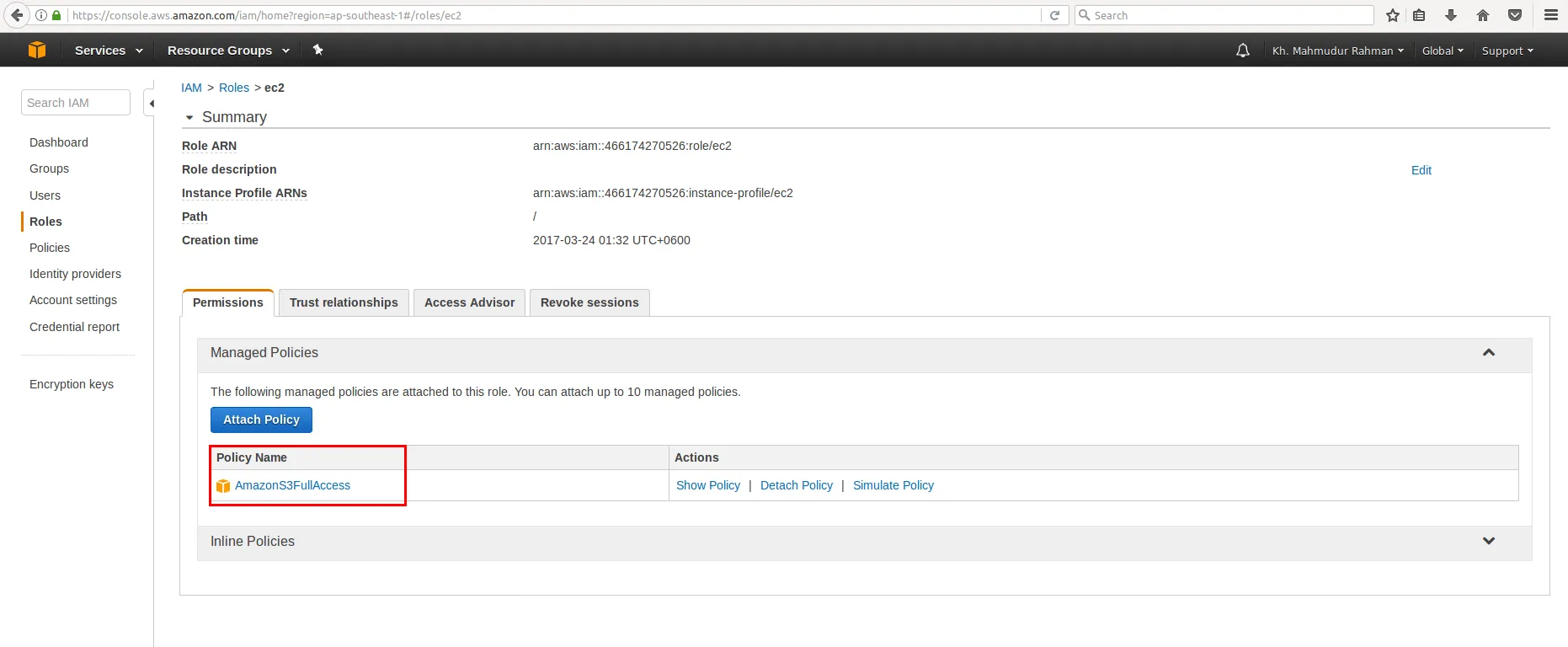The image size is (1568, 647).
Task: Open the Pocket icon in browser toolbar
Action: tap(1515, 15)
